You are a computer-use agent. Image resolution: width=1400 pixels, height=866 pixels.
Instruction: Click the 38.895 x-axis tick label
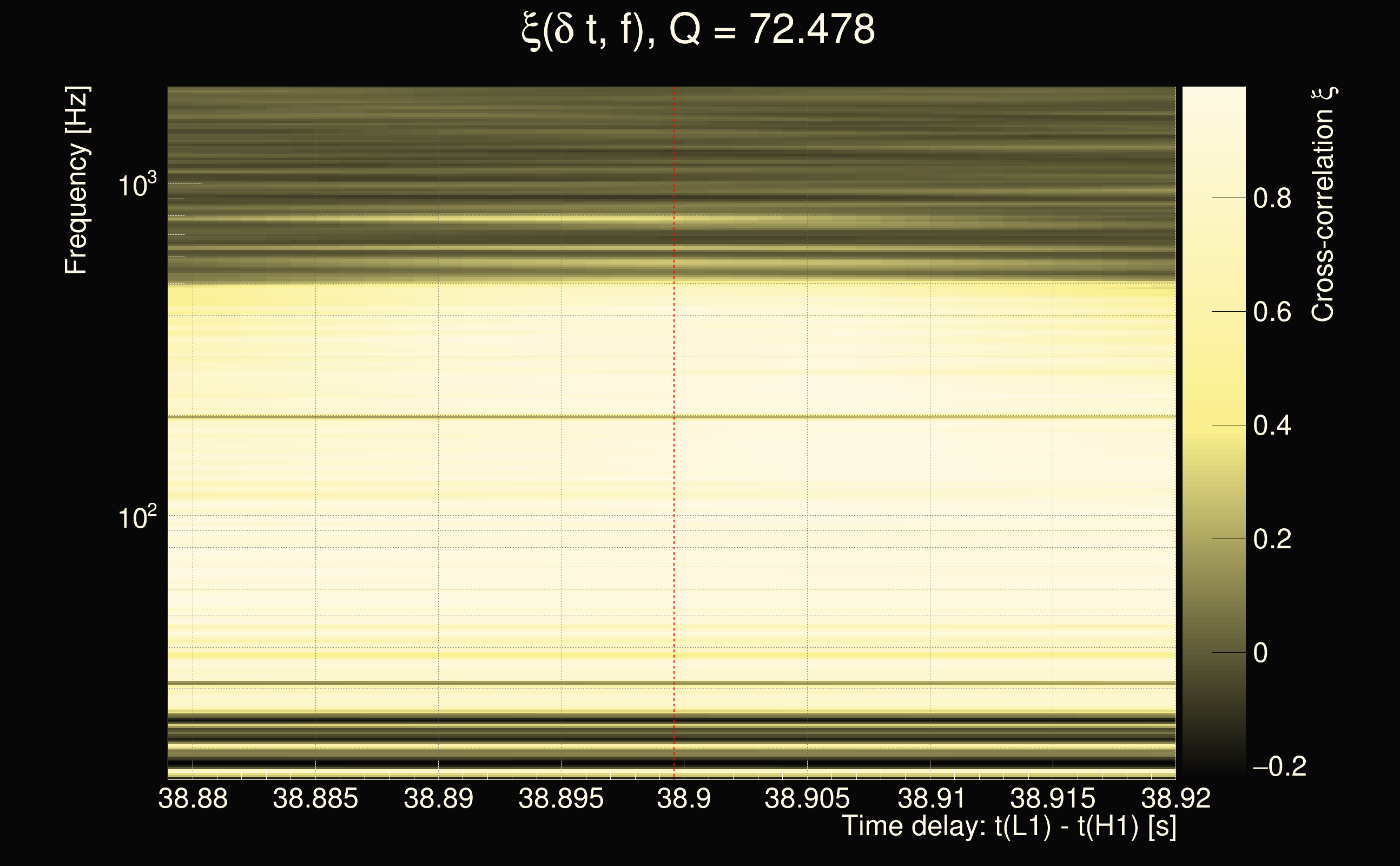[x=561, y=798]
